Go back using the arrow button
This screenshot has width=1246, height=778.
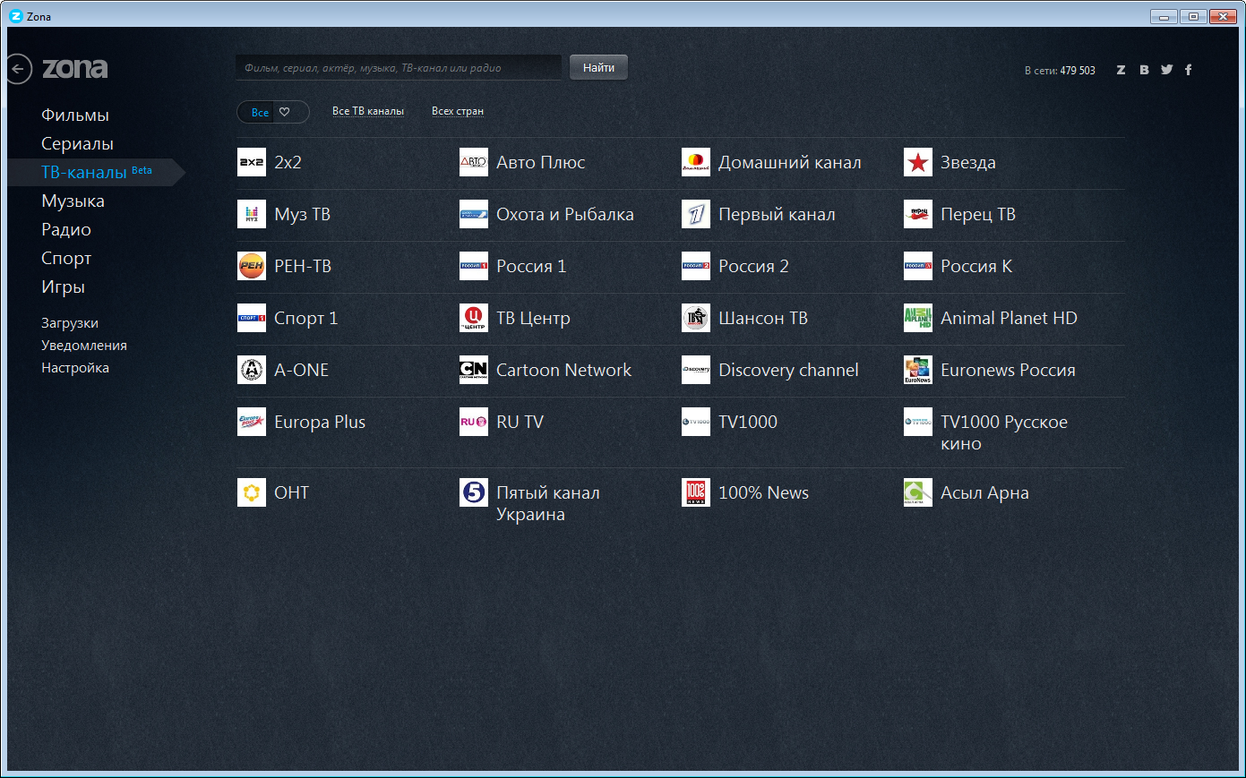(x=18, y=69)
